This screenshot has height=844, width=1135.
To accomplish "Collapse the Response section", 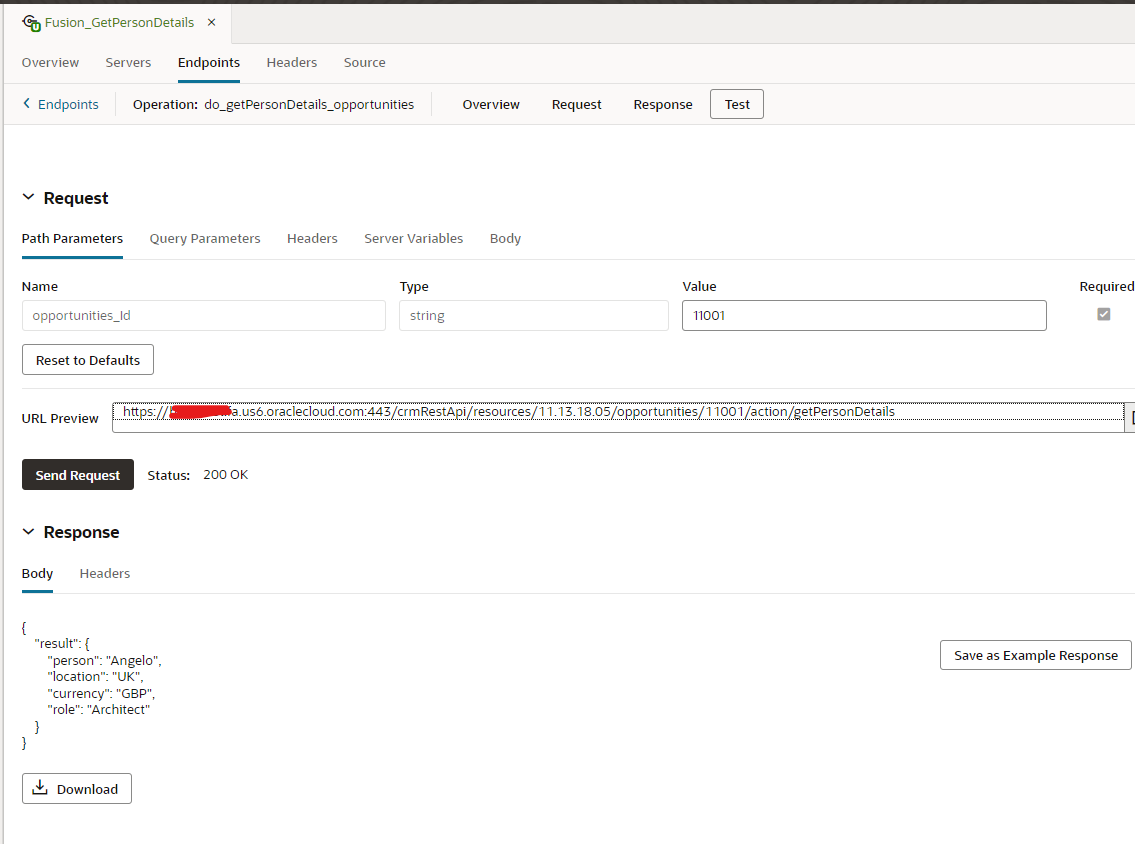I will pos(28,532).
